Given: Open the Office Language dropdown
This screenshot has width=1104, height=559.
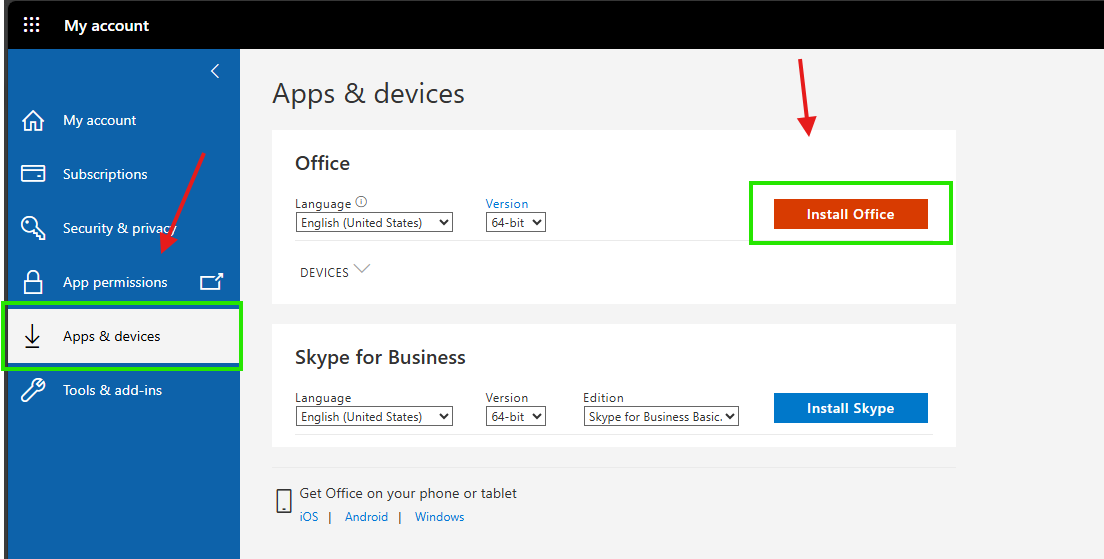Looking at the screenshot, I should pos(374,222).
